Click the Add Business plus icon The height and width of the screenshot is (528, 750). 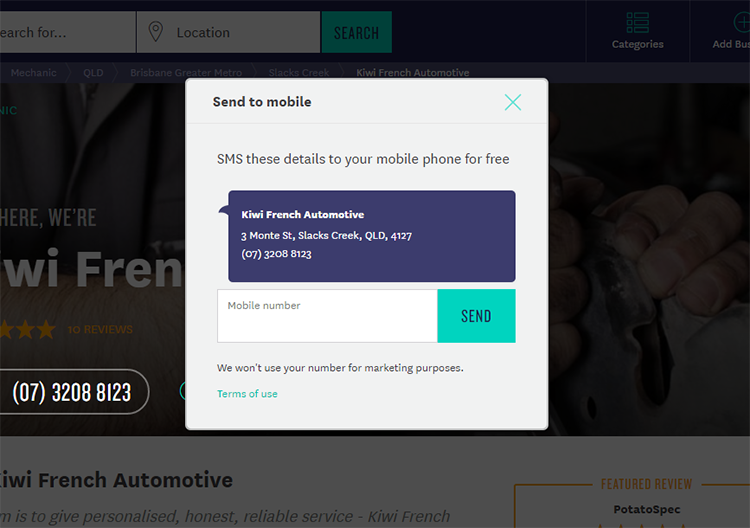click(743, 22)
